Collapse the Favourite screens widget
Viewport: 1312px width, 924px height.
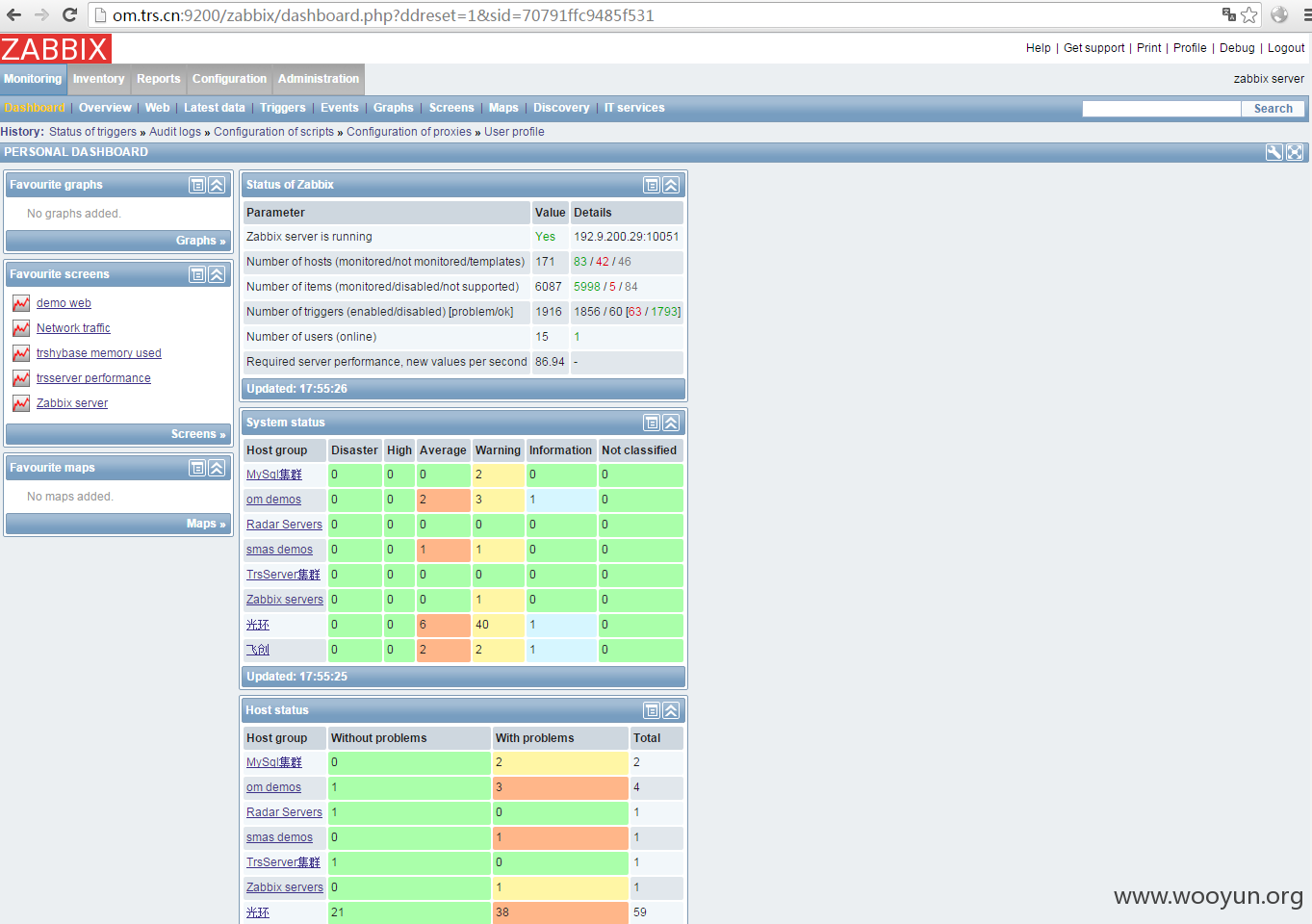pyautogui.click(x=217, y=274)
